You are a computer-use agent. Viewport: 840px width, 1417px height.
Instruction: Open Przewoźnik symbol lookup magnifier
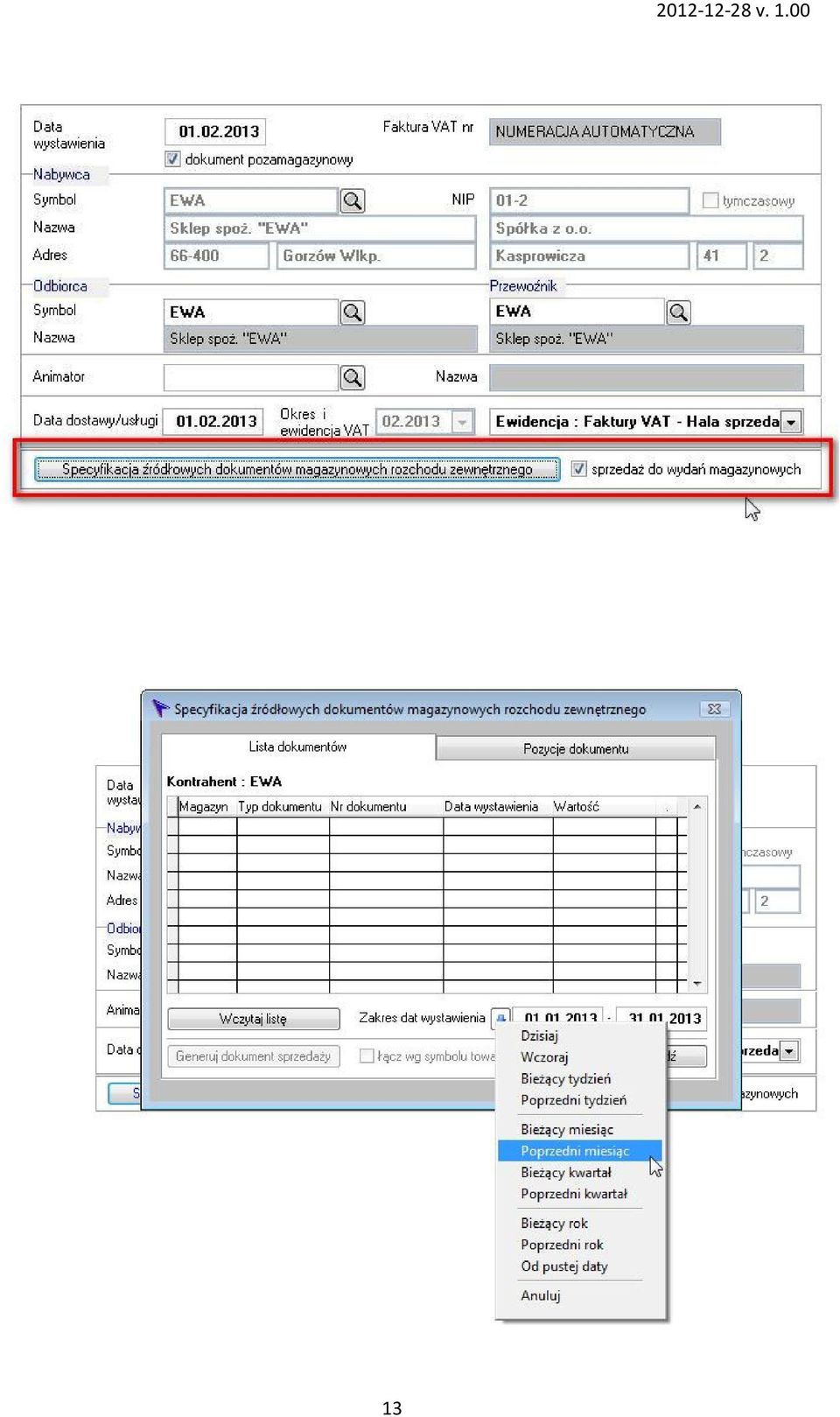(679, 312)
